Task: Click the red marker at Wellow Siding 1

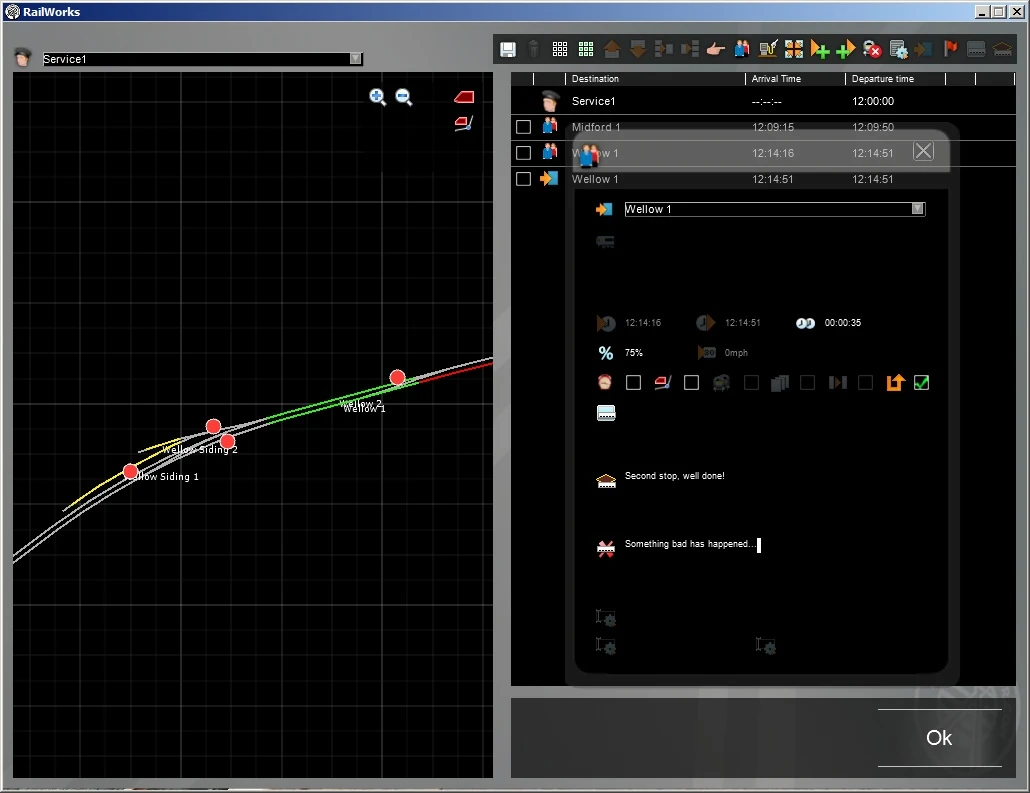Action: [131, 472]
